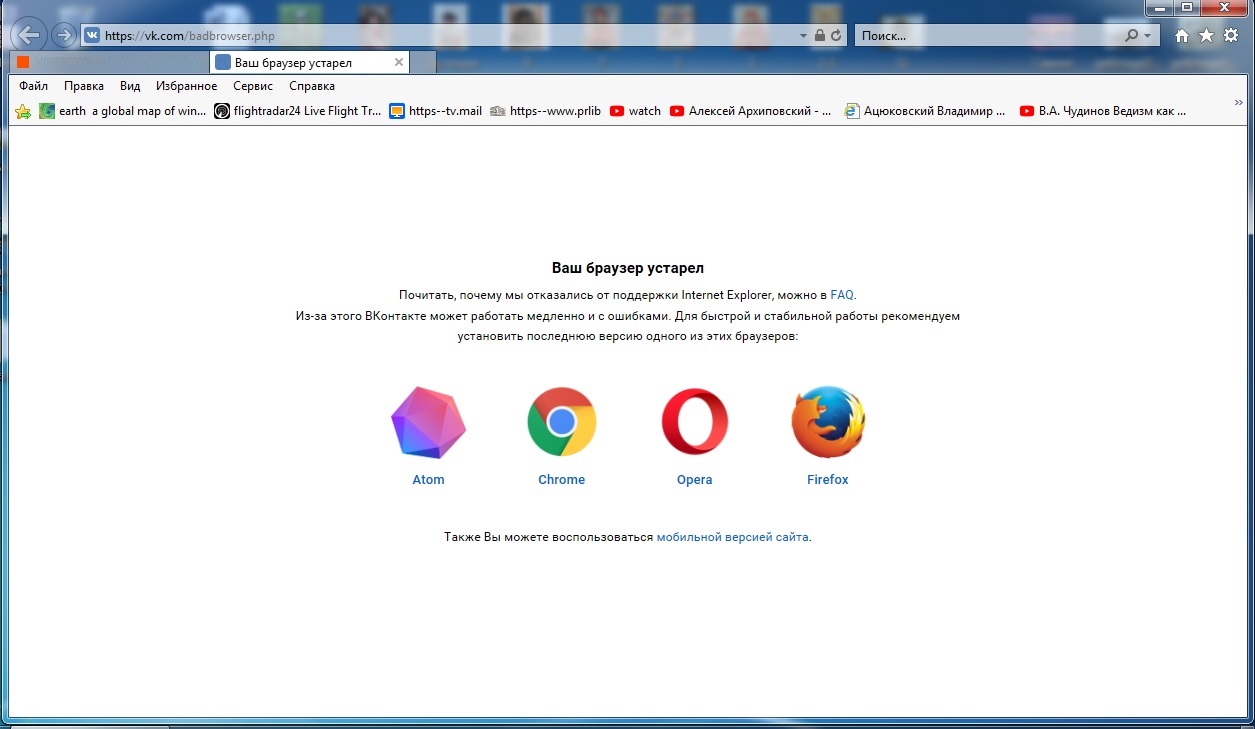Open the мобильной версией сайта link
1255x729 pixels.
pyautogui.click(x=733, y=537)
